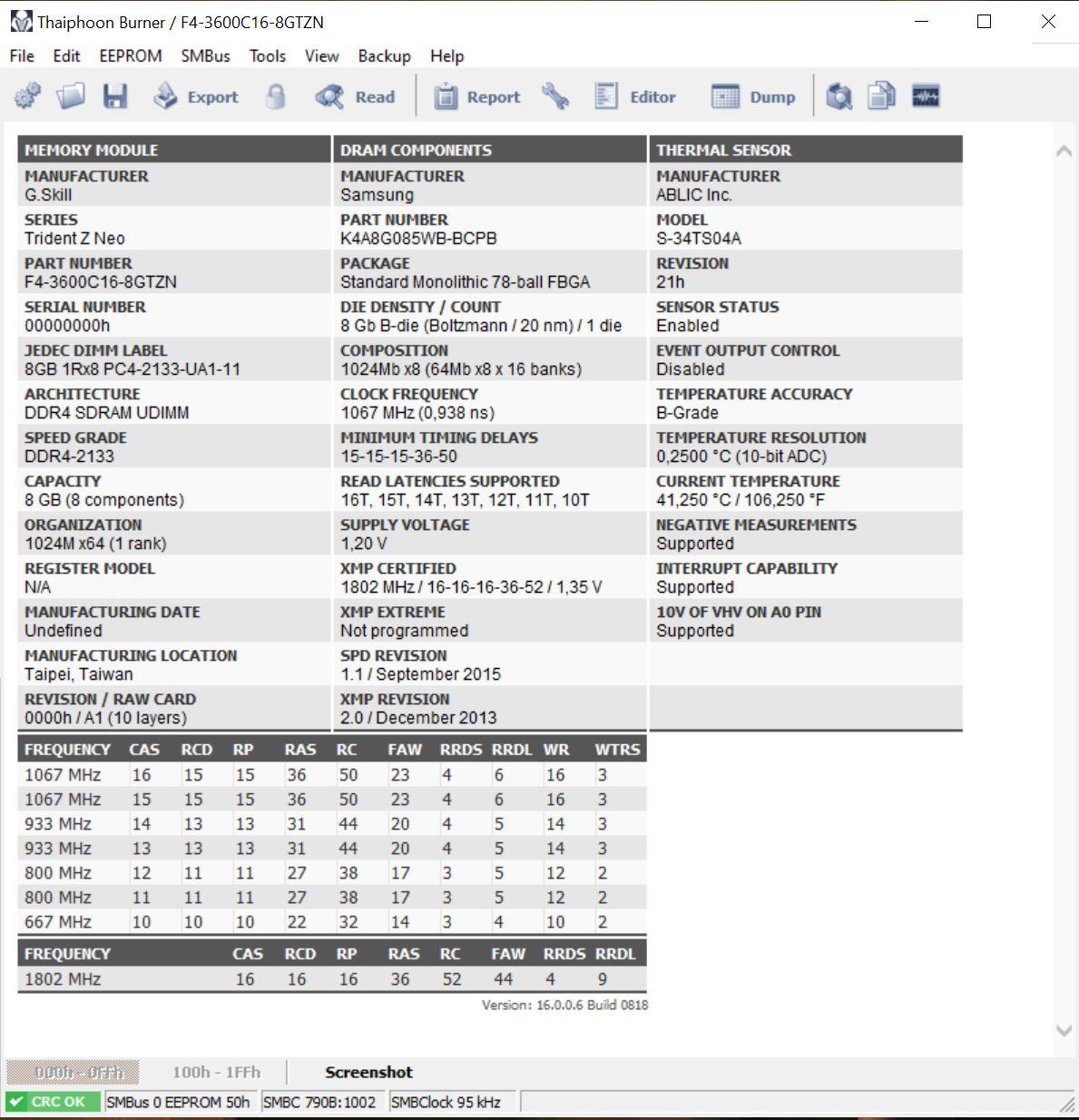This screenshot has width=1079, height=1120.
Task: Click the scrollbar down arrow
Action: coord(1064,1030)
